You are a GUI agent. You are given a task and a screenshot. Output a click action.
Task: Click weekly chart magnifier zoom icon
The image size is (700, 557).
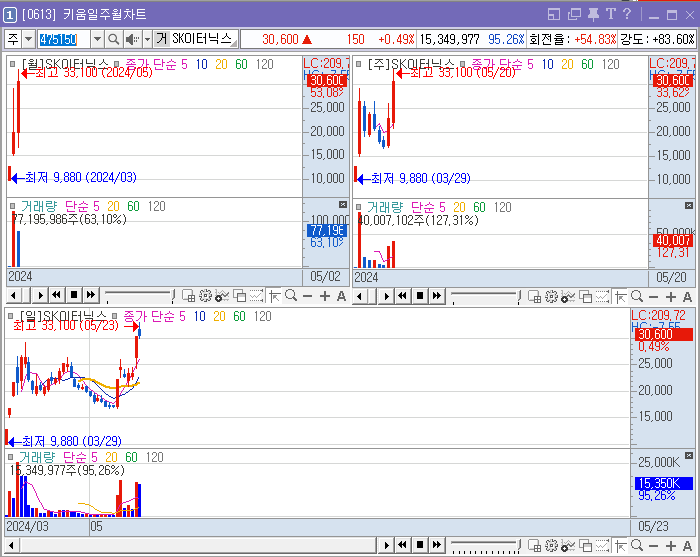pyautogui.click(x=637, y=296)
